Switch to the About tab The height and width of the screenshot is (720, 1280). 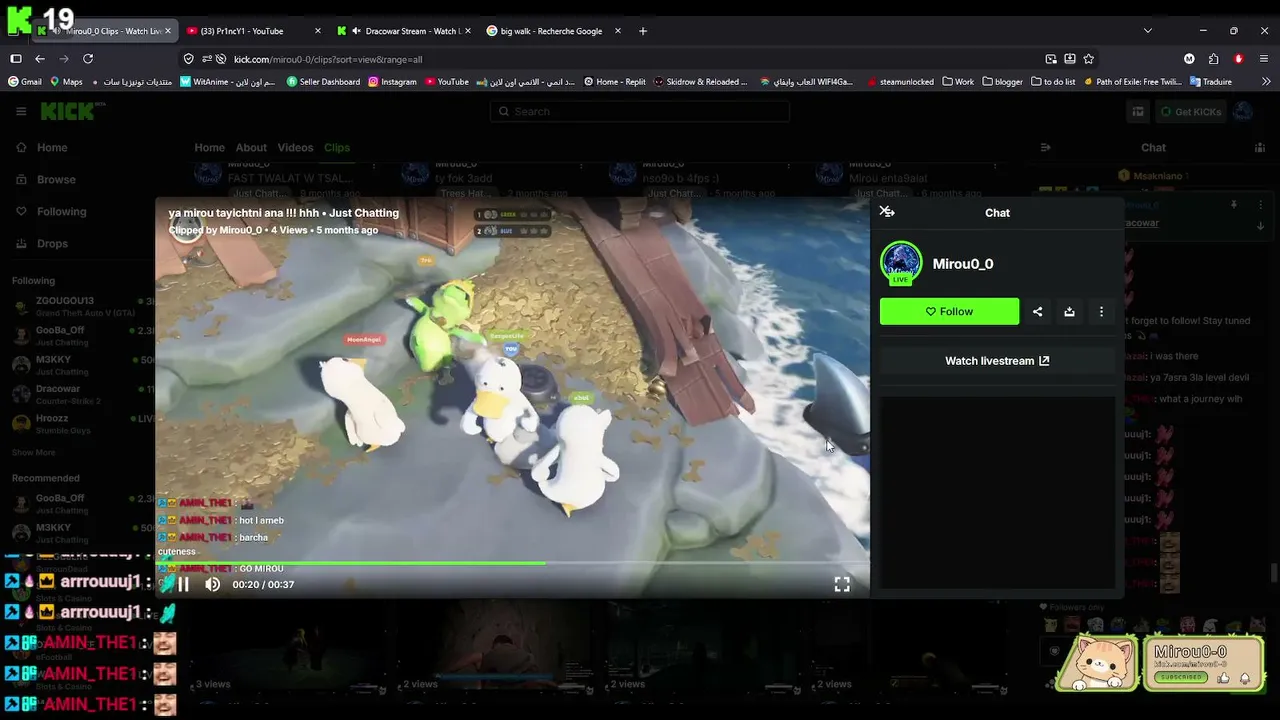tap(251, 147)
